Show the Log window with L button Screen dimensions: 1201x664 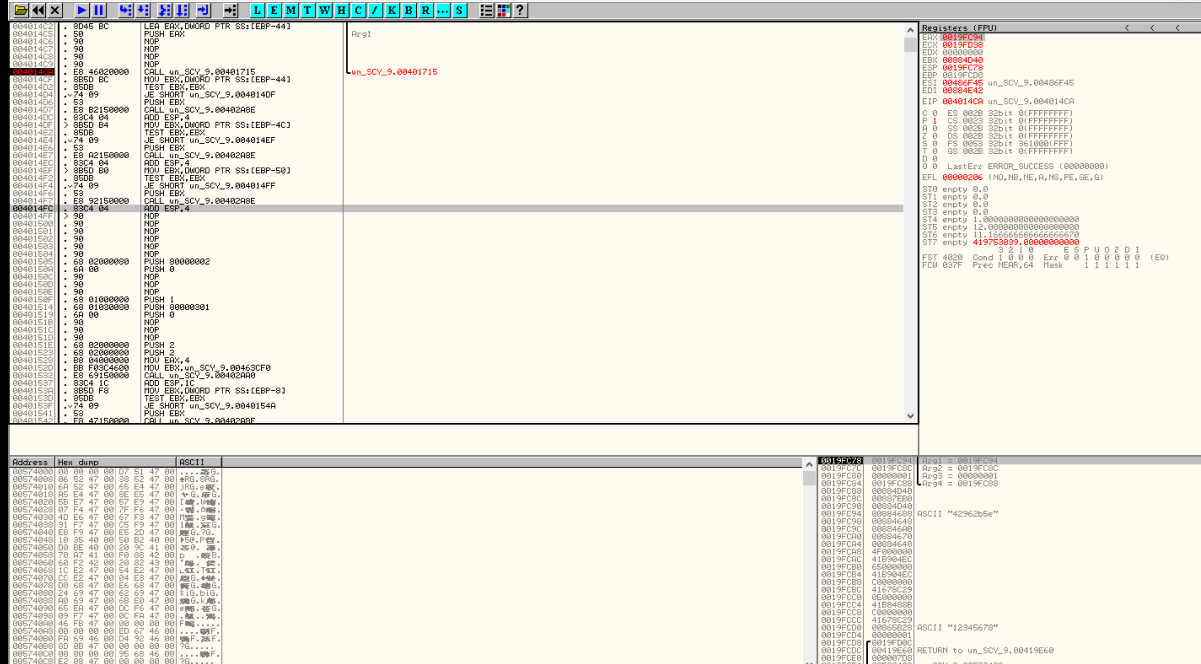point(257,10)
